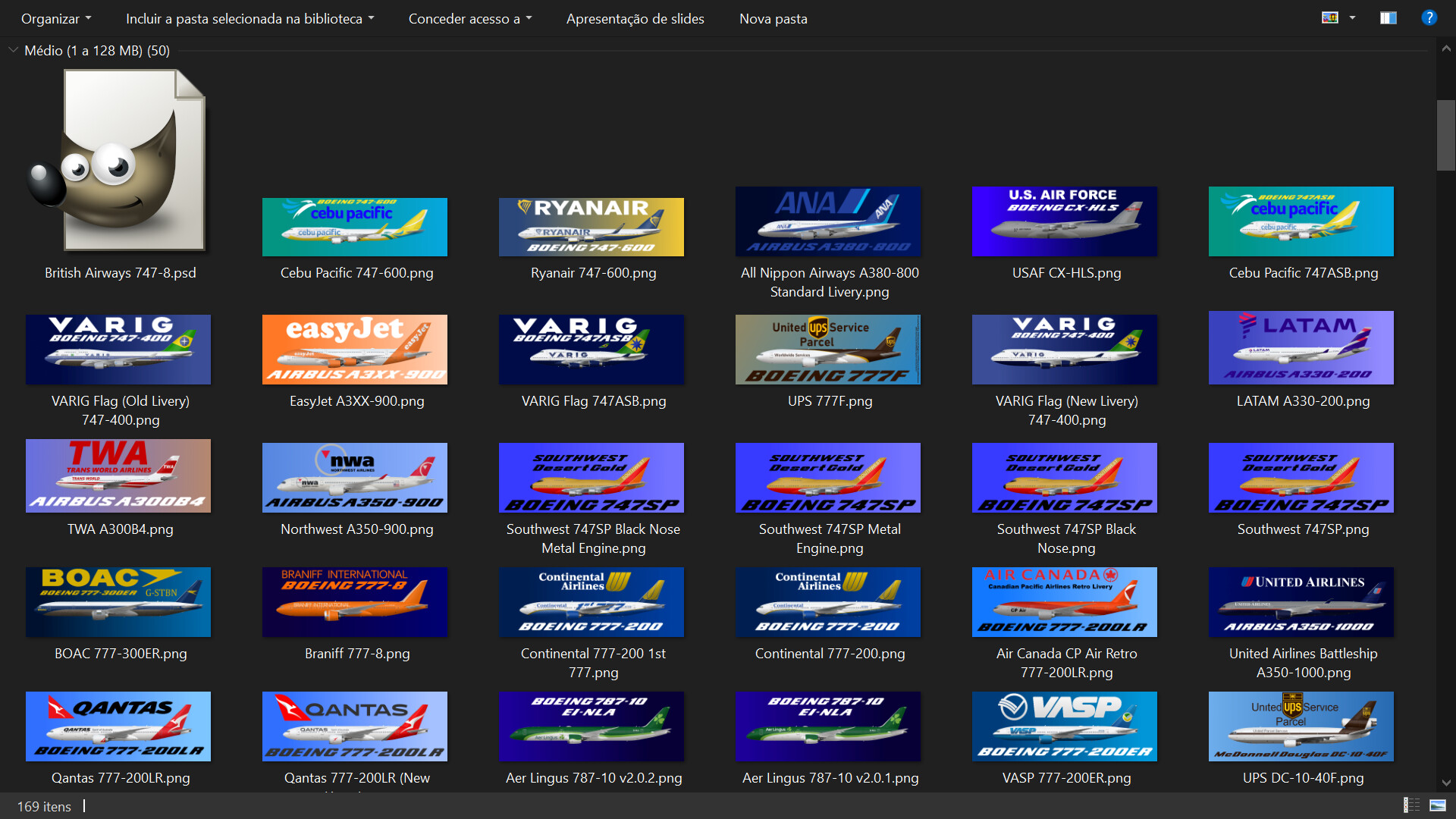The width and height of the screenshot is (1456, 819).
Task: Toggle the preview pane icon
Action: (1389, 17)
